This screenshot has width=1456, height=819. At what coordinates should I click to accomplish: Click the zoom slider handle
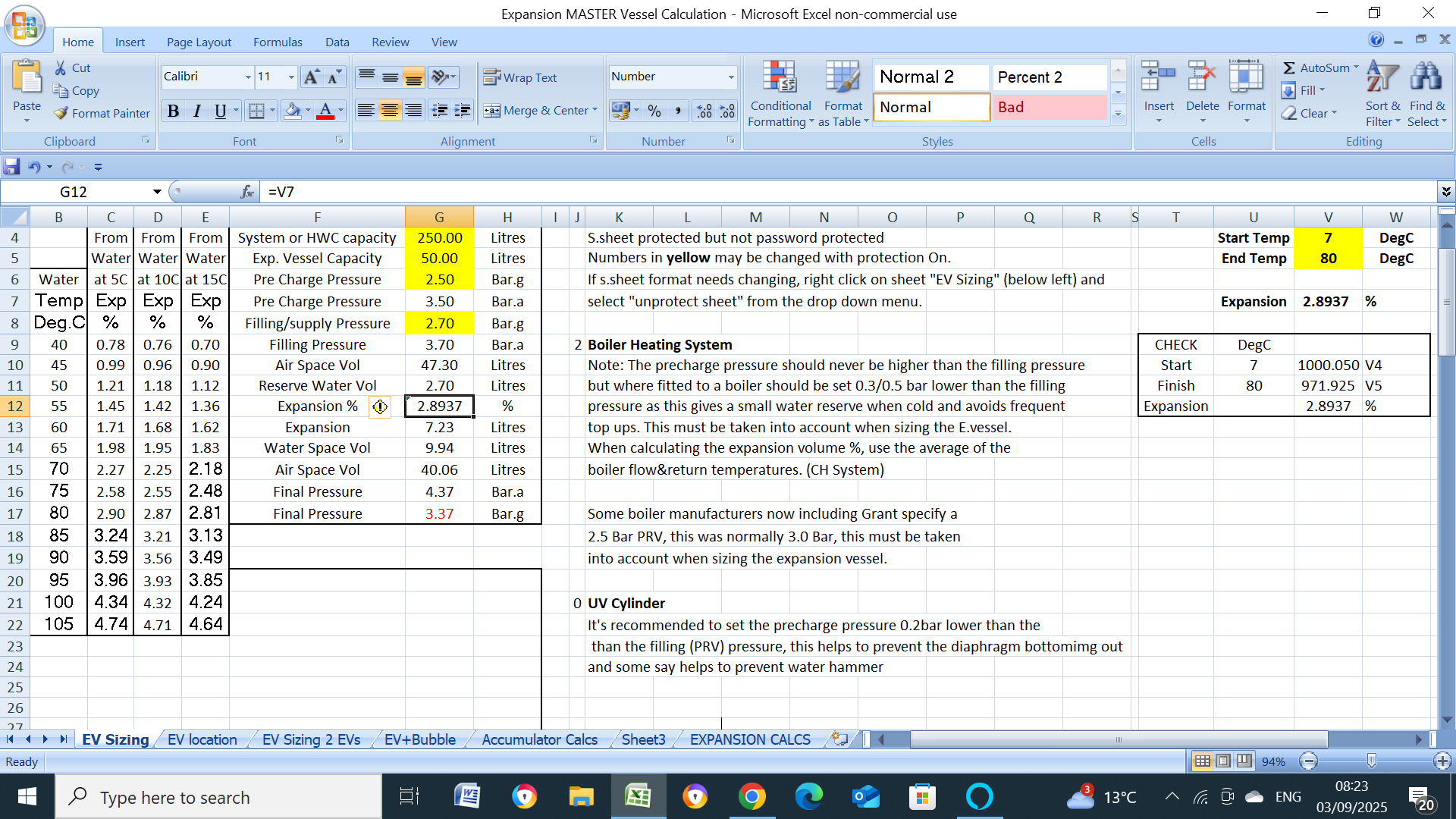tap(1371, 761)
